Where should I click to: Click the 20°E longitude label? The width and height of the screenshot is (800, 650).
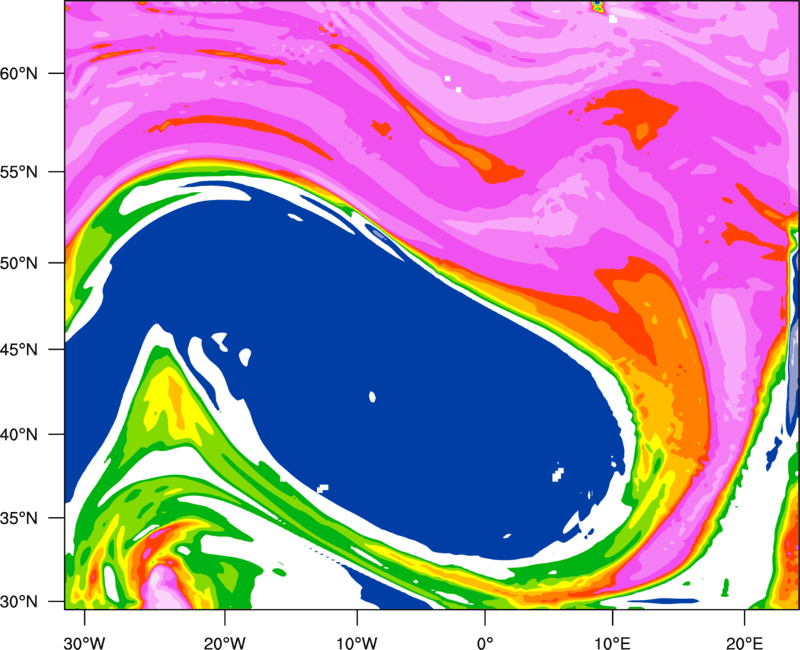(744, 643)
